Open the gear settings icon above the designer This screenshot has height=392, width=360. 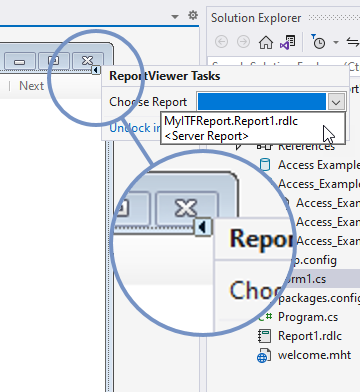[x=193, y=15]
